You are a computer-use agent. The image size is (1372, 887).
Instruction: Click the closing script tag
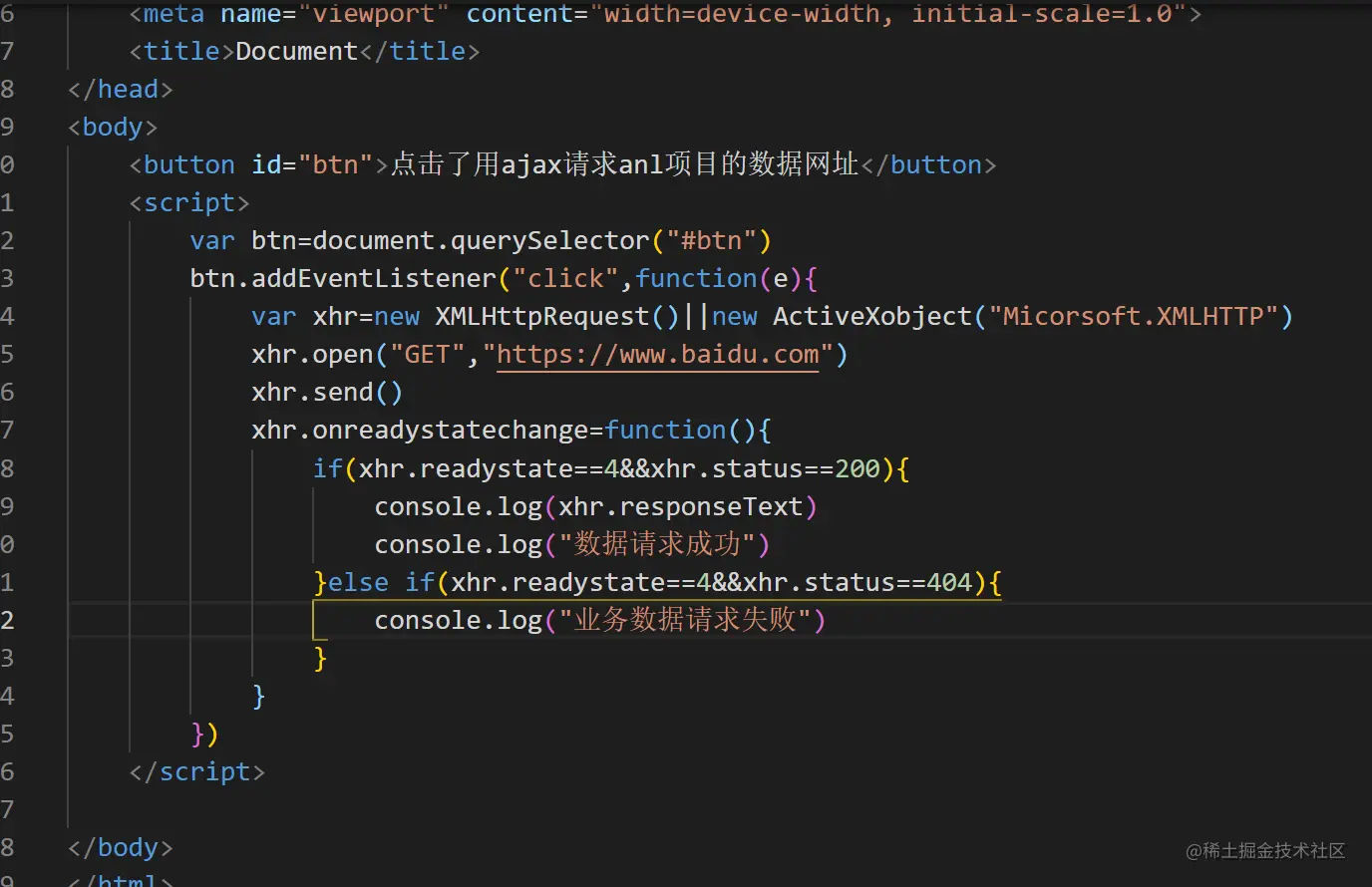click(197, 771)
